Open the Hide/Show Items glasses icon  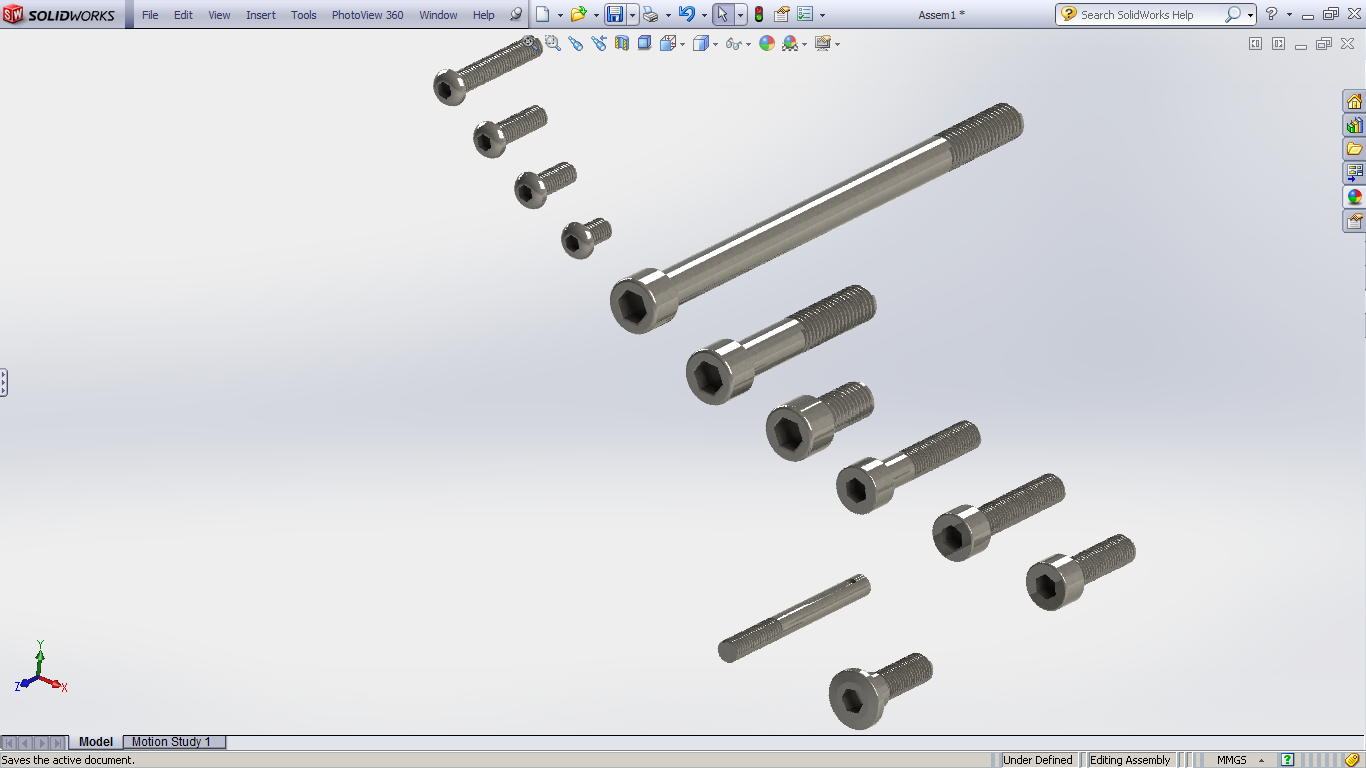coord(733,43)
